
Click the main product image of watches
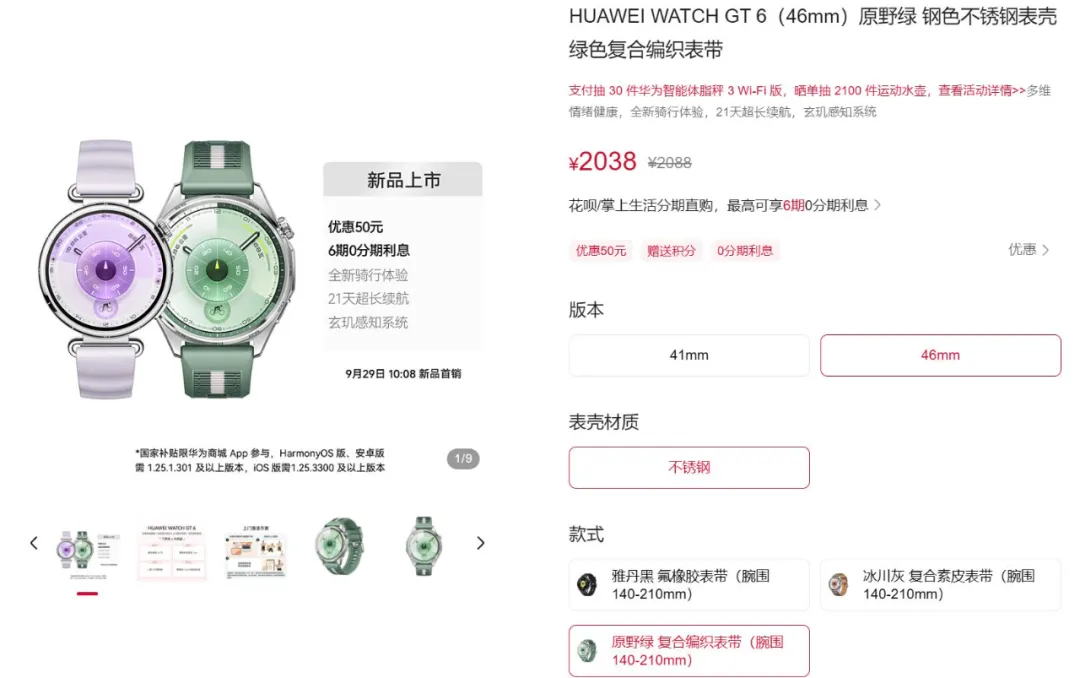pos(167,270)
